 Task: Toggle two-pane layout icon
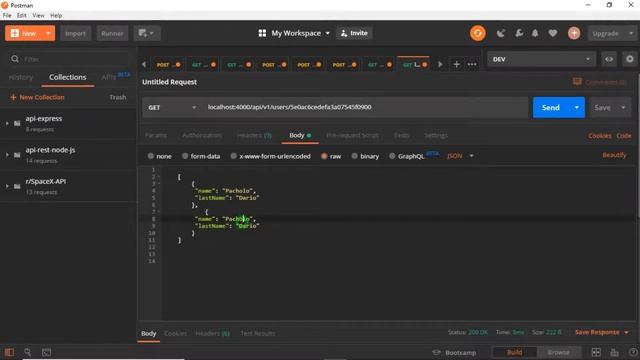coord(596,352)
